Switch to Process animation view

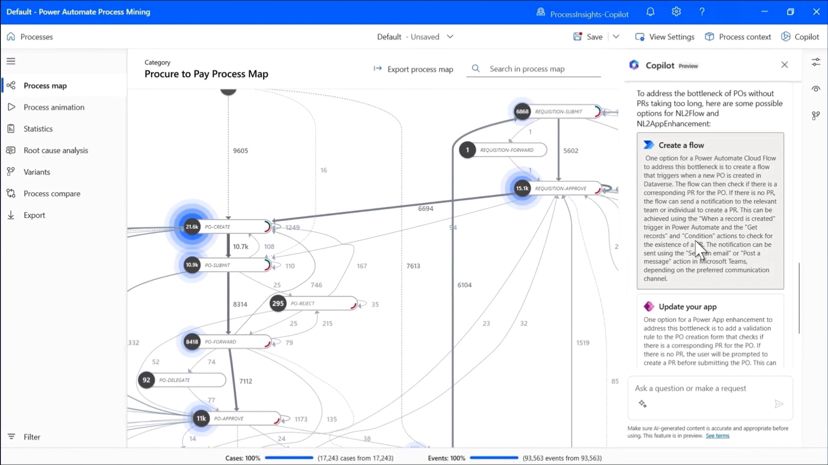coord(53,107)
